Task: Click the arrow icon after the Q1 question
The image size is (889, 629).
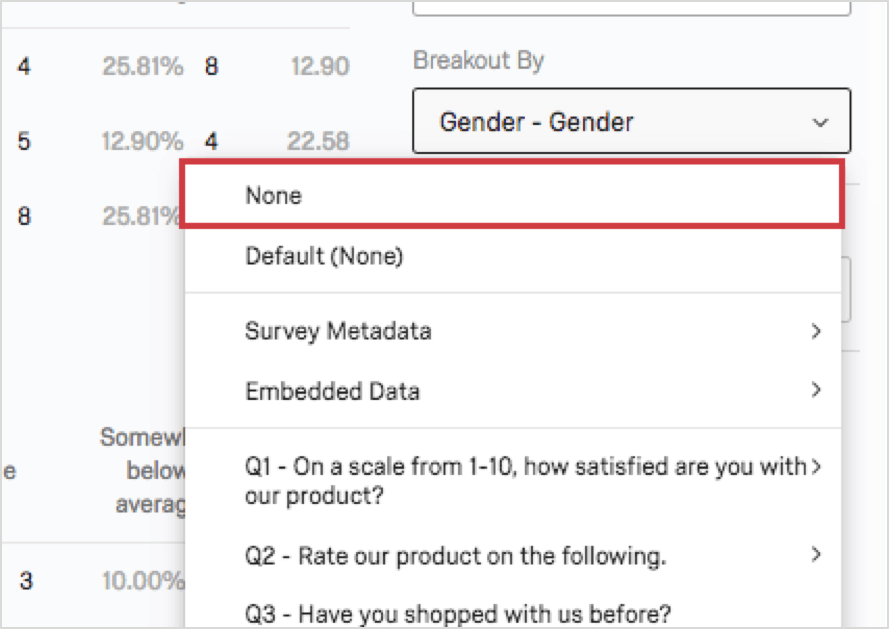Action: point(817,466)
